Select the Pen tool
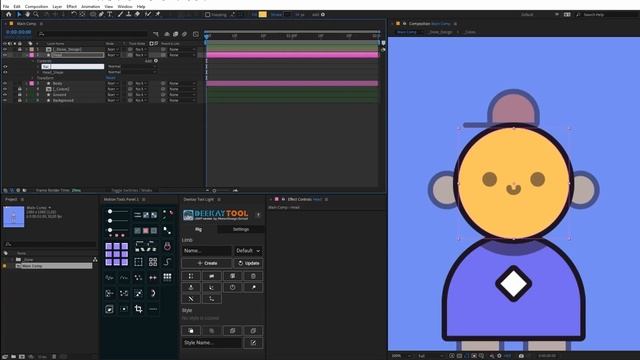 [101, 14]
